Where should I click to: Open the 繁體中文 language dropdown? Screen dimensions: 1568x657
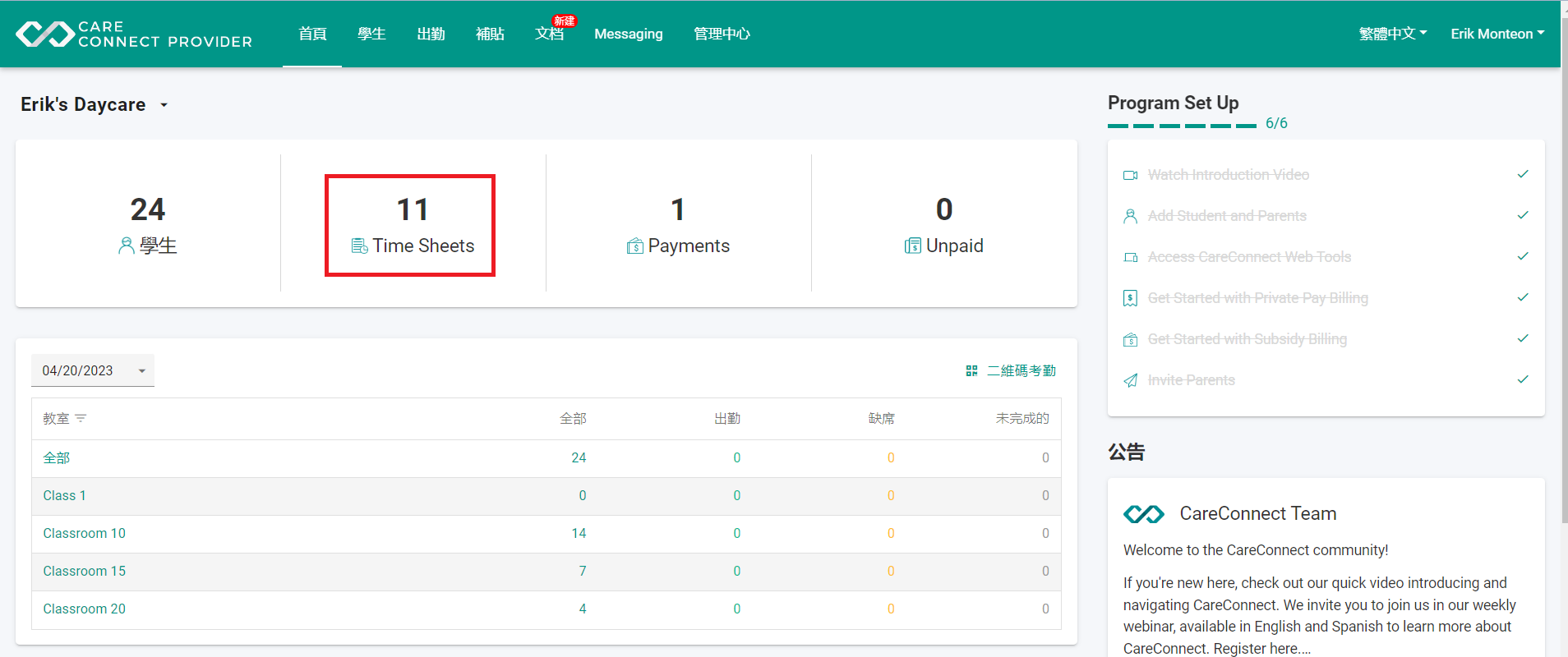pyautogui.click(x=1393, y=34)
